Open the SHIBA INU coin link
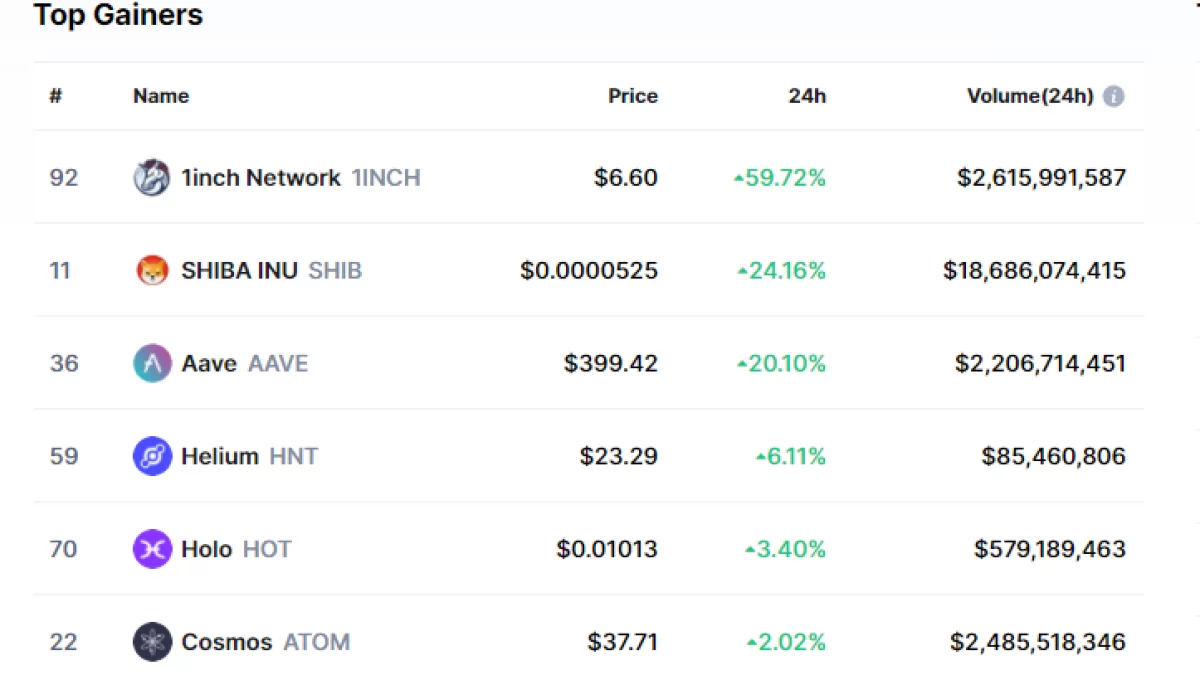 (x=239, y=270)
